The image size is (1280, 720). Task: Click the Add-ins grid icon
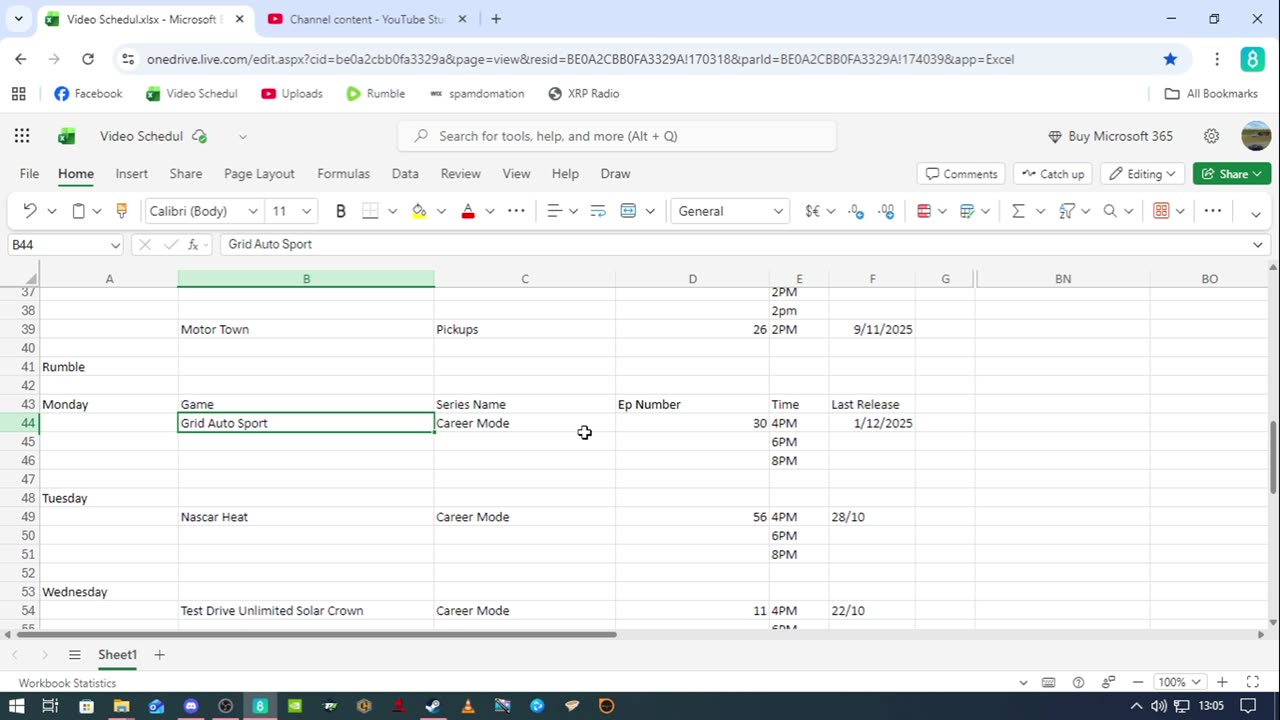1161,211
